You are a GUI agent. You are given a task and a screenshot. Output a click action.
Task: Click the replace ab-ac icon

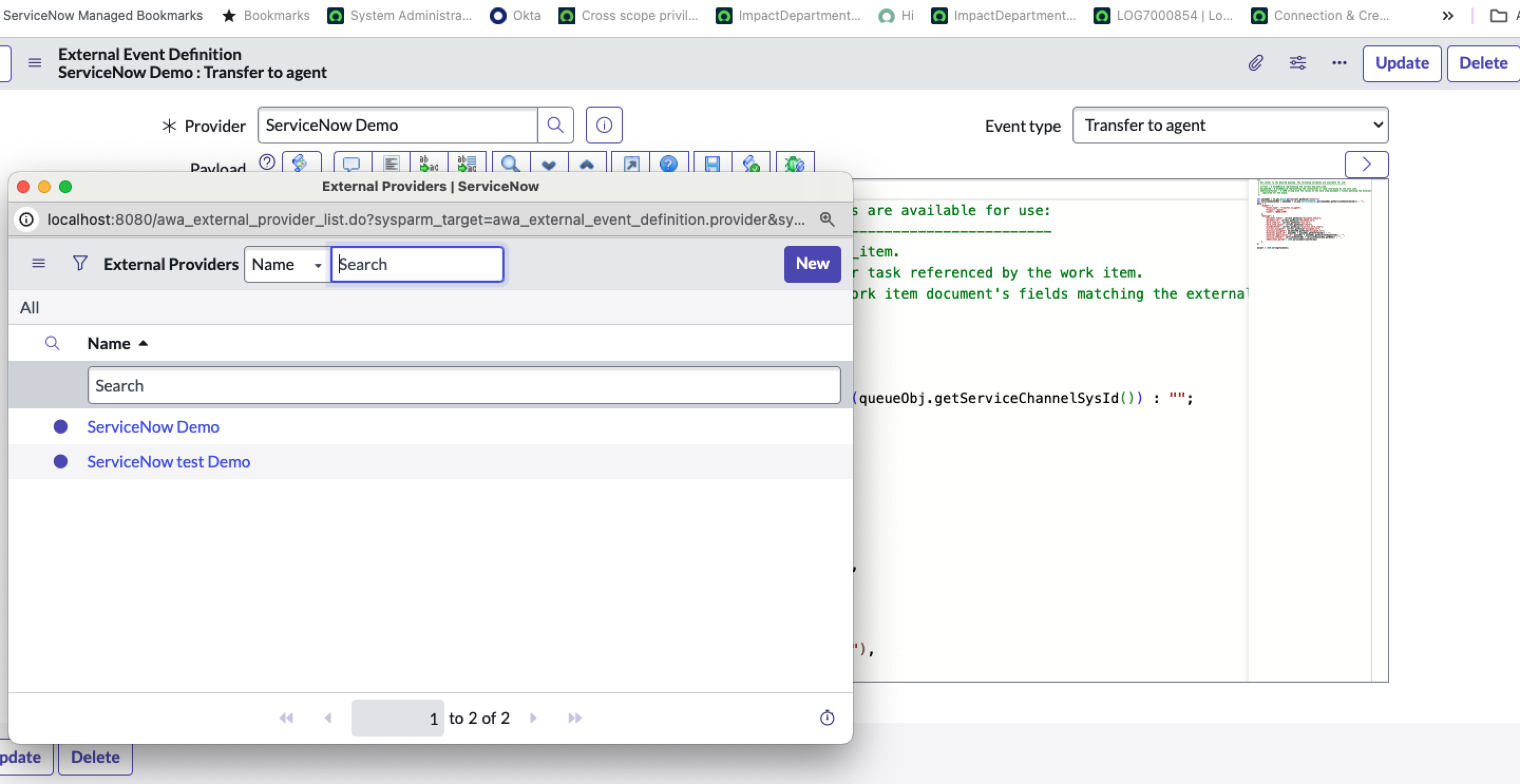pyautogui.click(x=429, y=164)
